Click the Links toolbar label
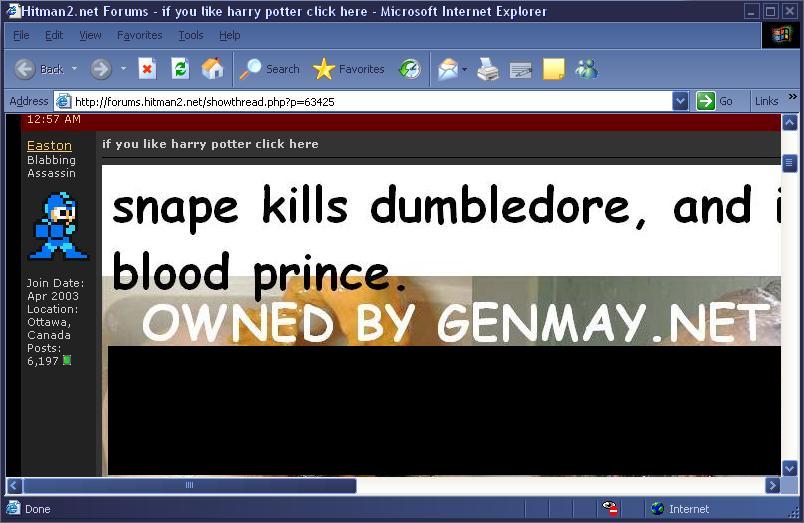Screen dimensions: 804x523 767,102
